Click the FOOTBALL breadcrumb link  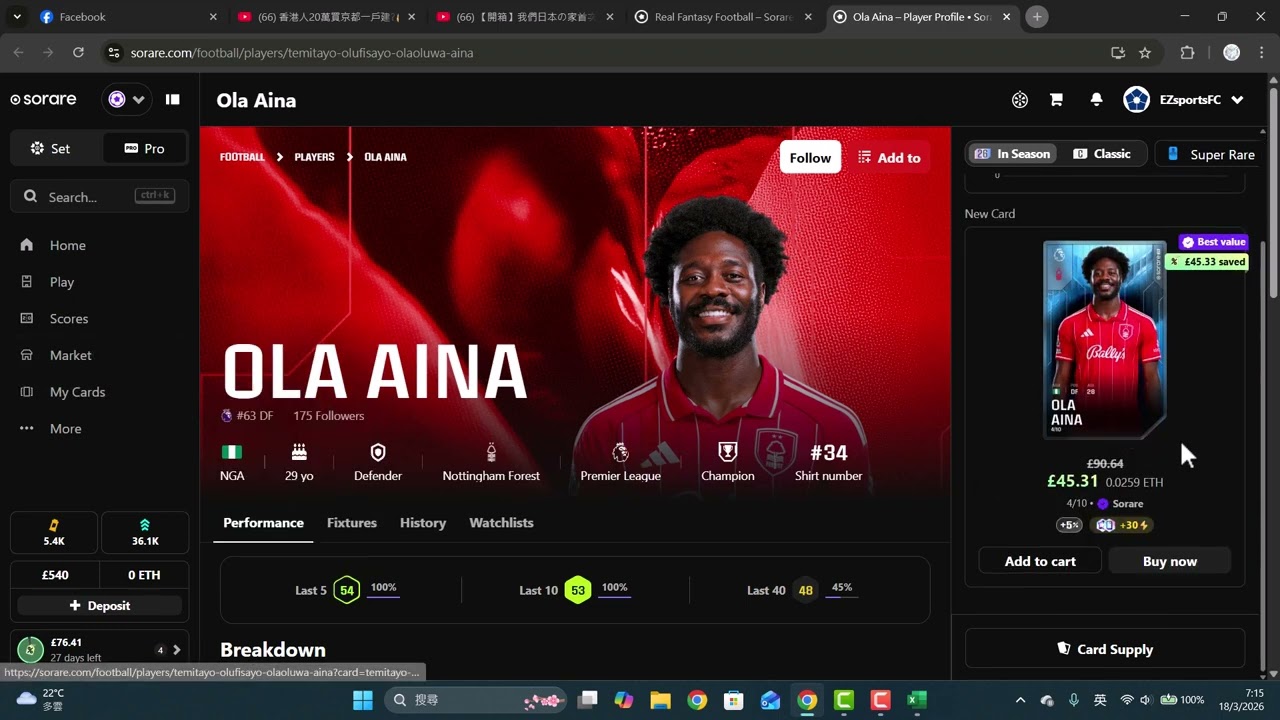pos(242,157)
